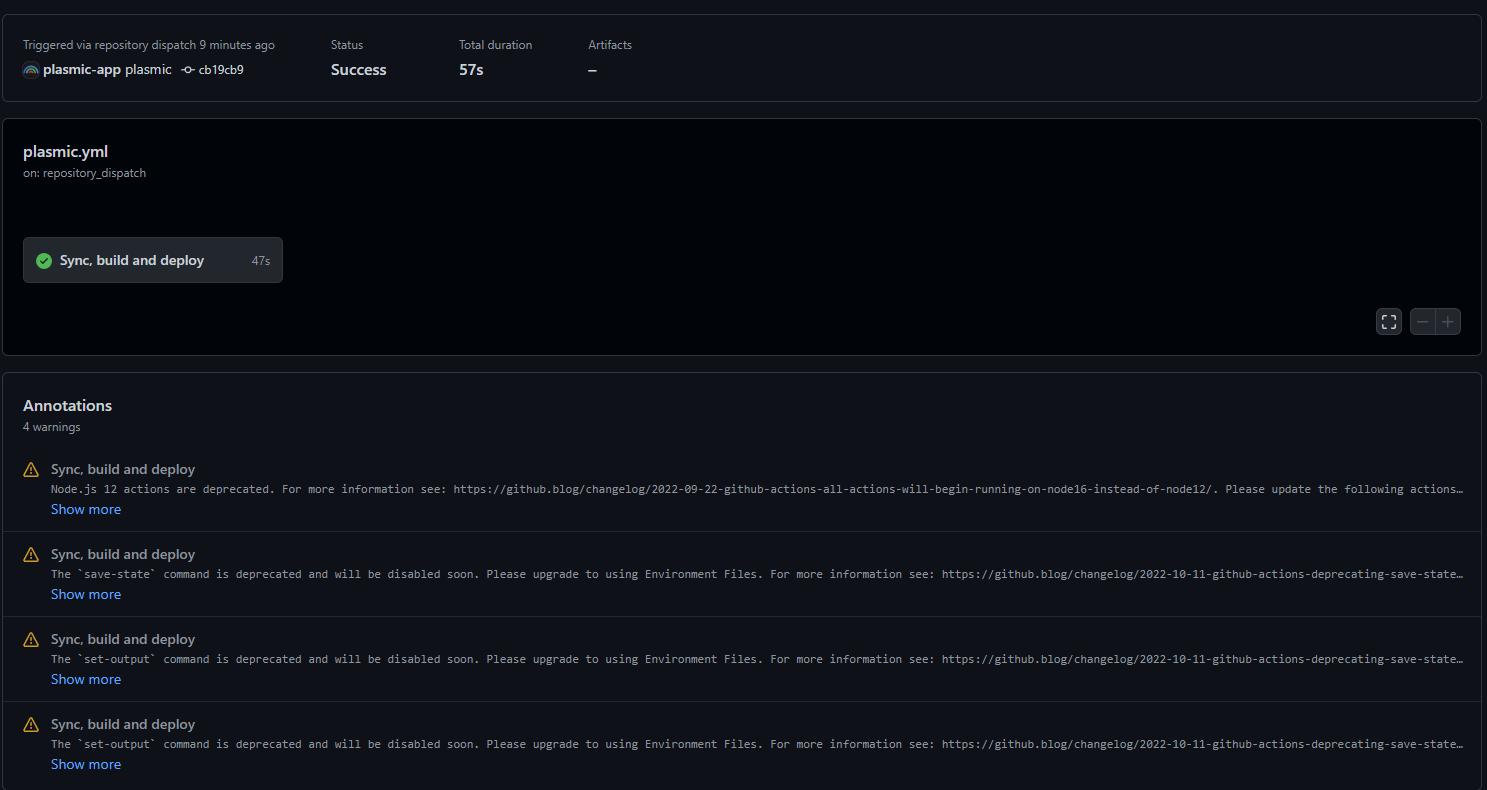Open commit cb19cb9

(x=221, y=70)
